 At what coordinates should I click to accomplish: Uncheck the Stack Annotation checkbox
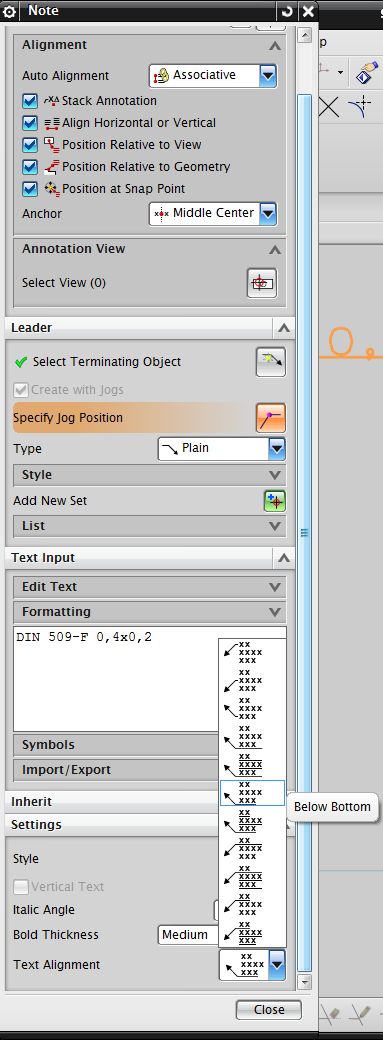[30, 101]
